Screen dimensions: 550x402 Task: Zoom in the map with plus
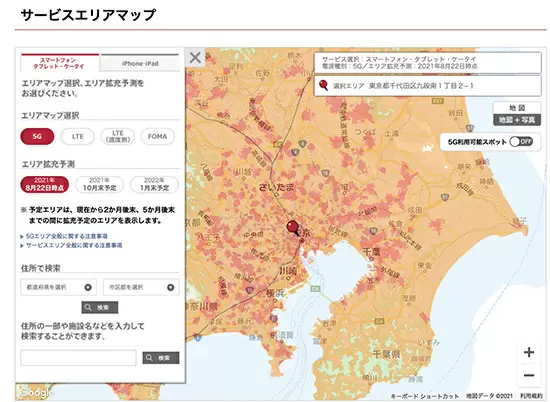click(x=529, y=352)
